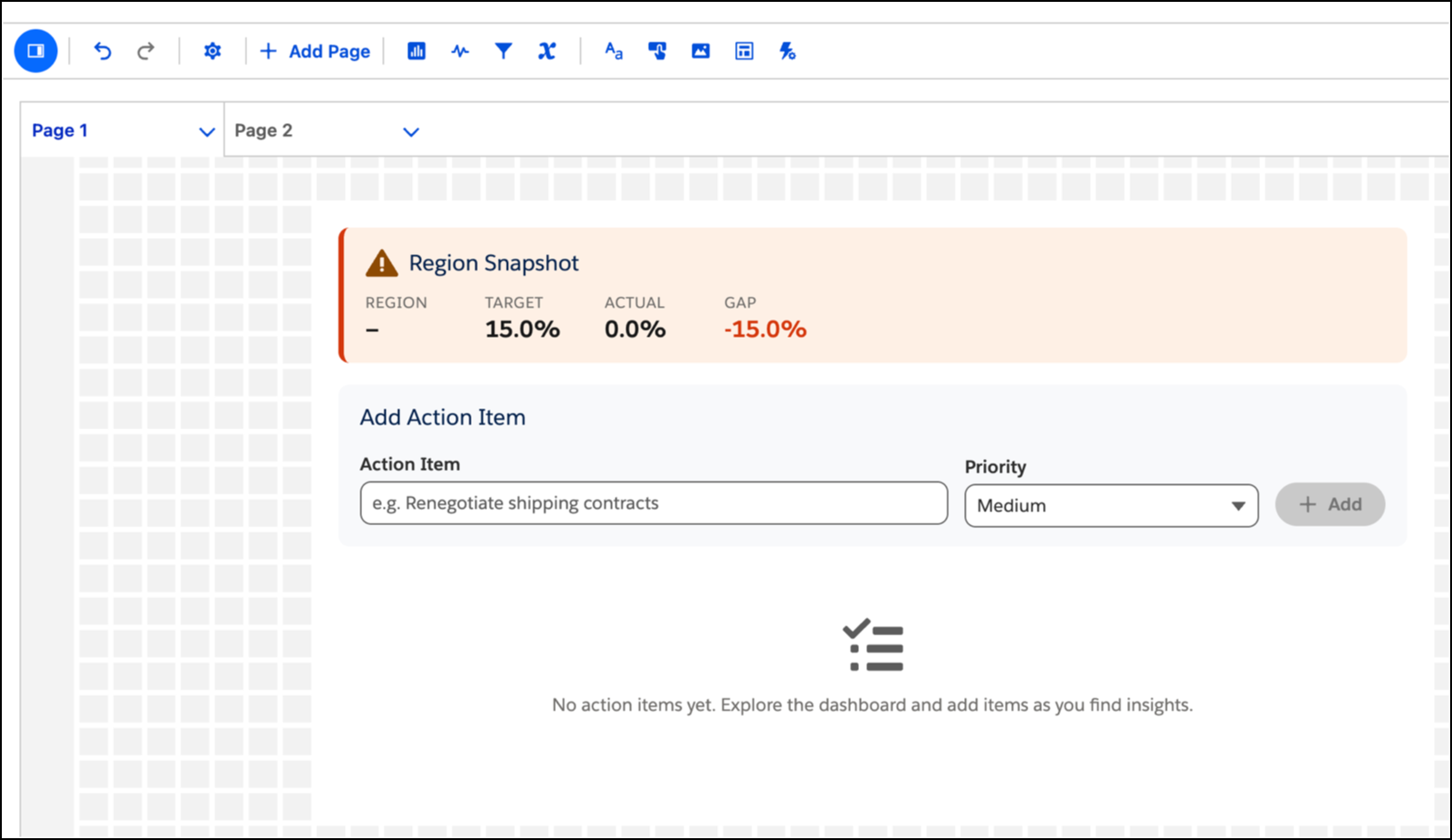Click the Add action item button
Image resolution: width=1452 pixels, height=840 pixels.
(1330, 504)
